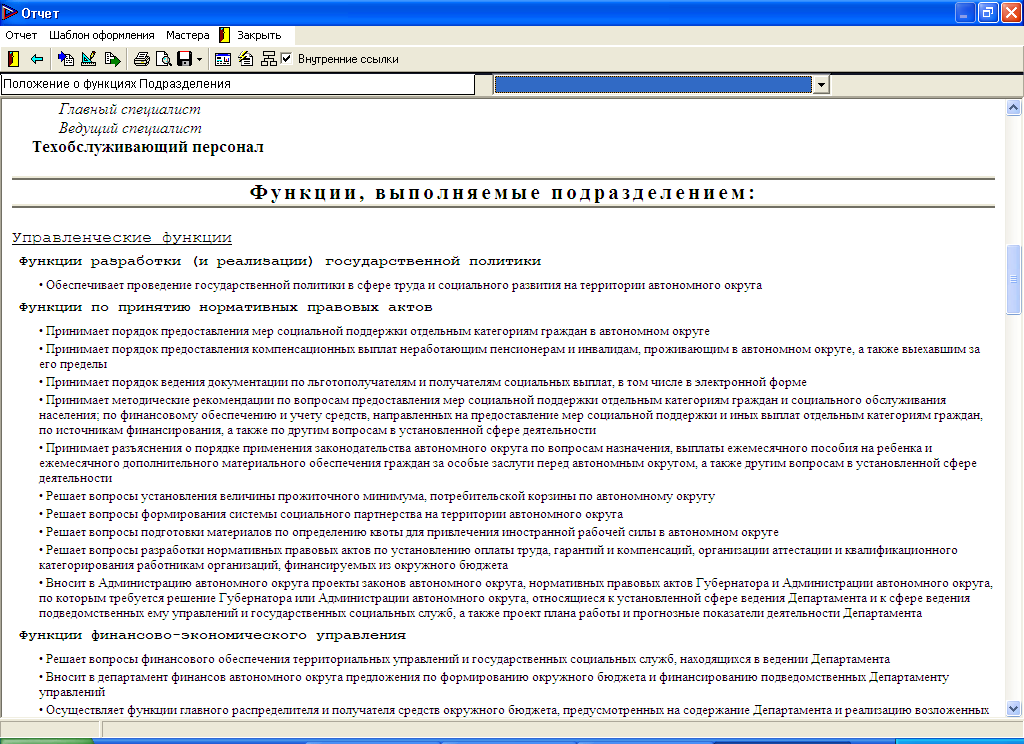
Task: Click the Управленческие функции underlined heading
Action: coord(122,238)
